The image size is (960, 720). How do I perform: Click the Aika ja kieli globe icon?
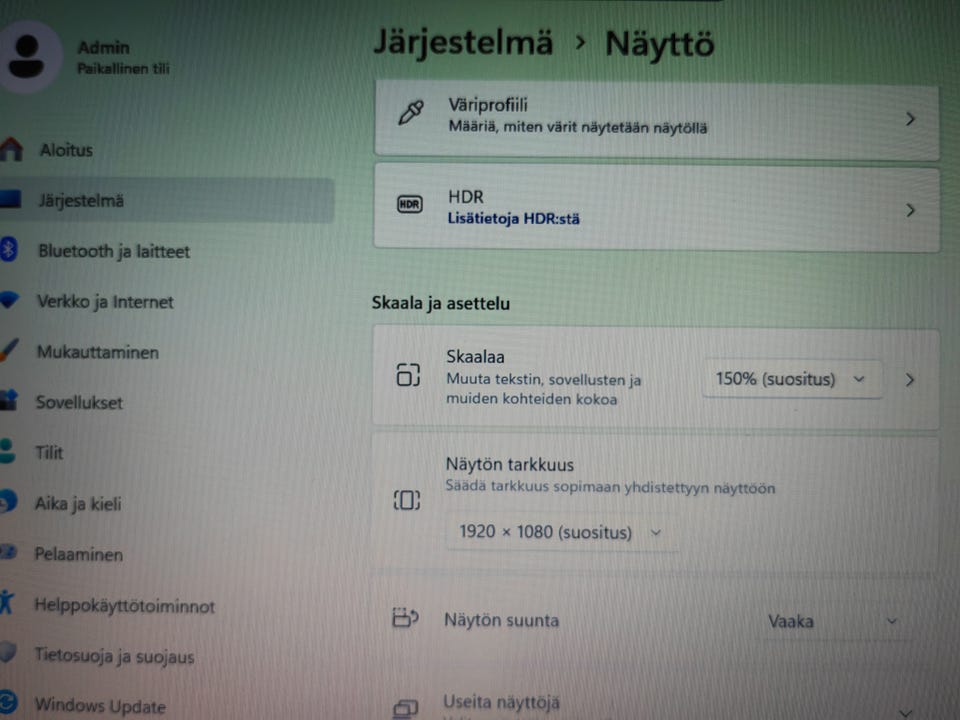[x=8, y=501]
